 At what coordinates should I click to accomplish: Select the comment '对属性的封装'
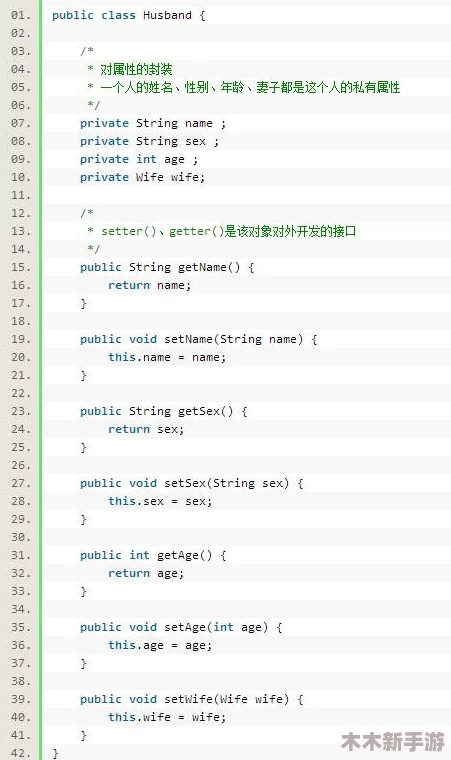(x=136, y=69)
